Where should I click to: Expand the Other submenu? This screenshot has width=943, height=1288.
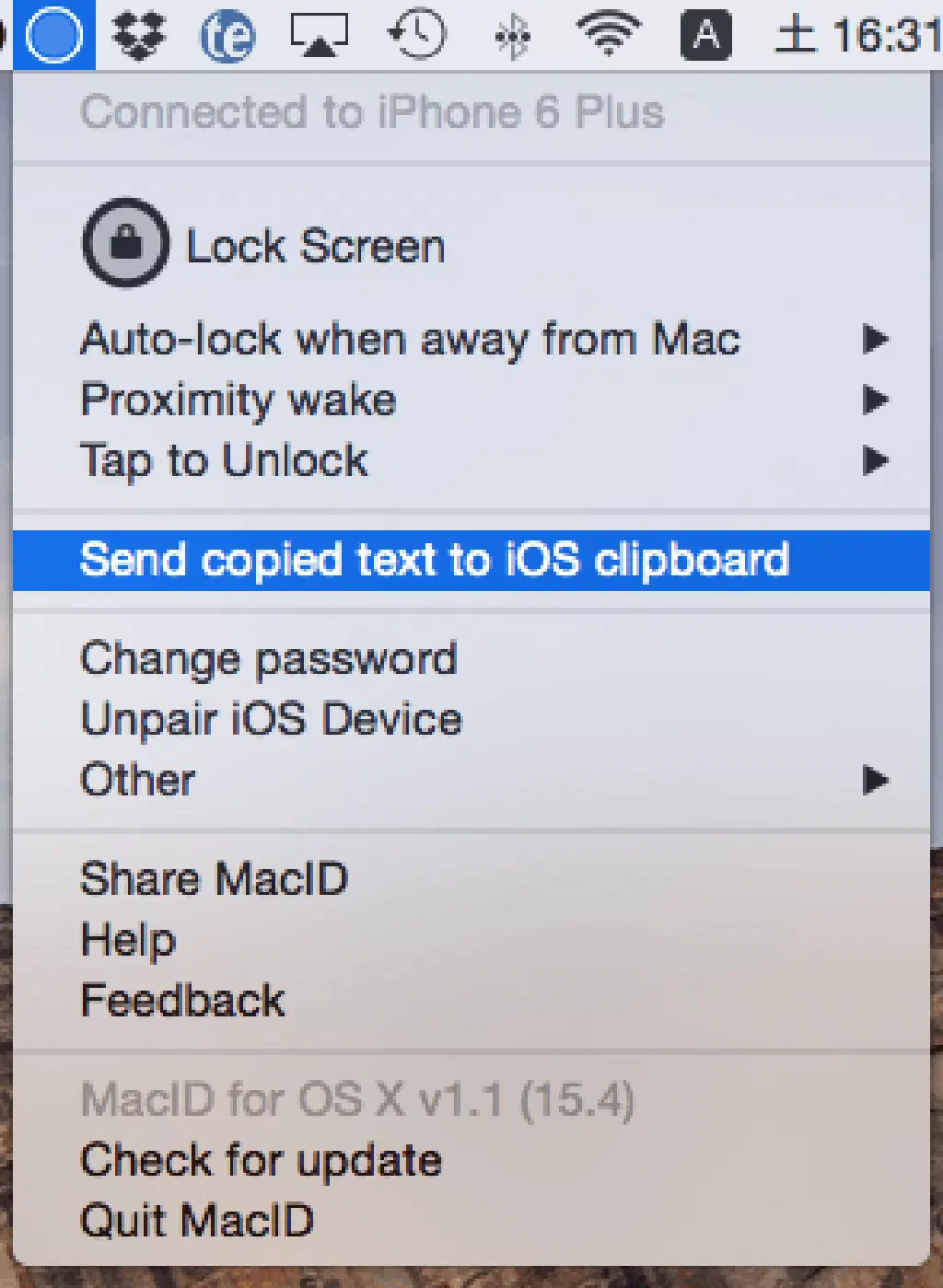[x=875, y=780]
